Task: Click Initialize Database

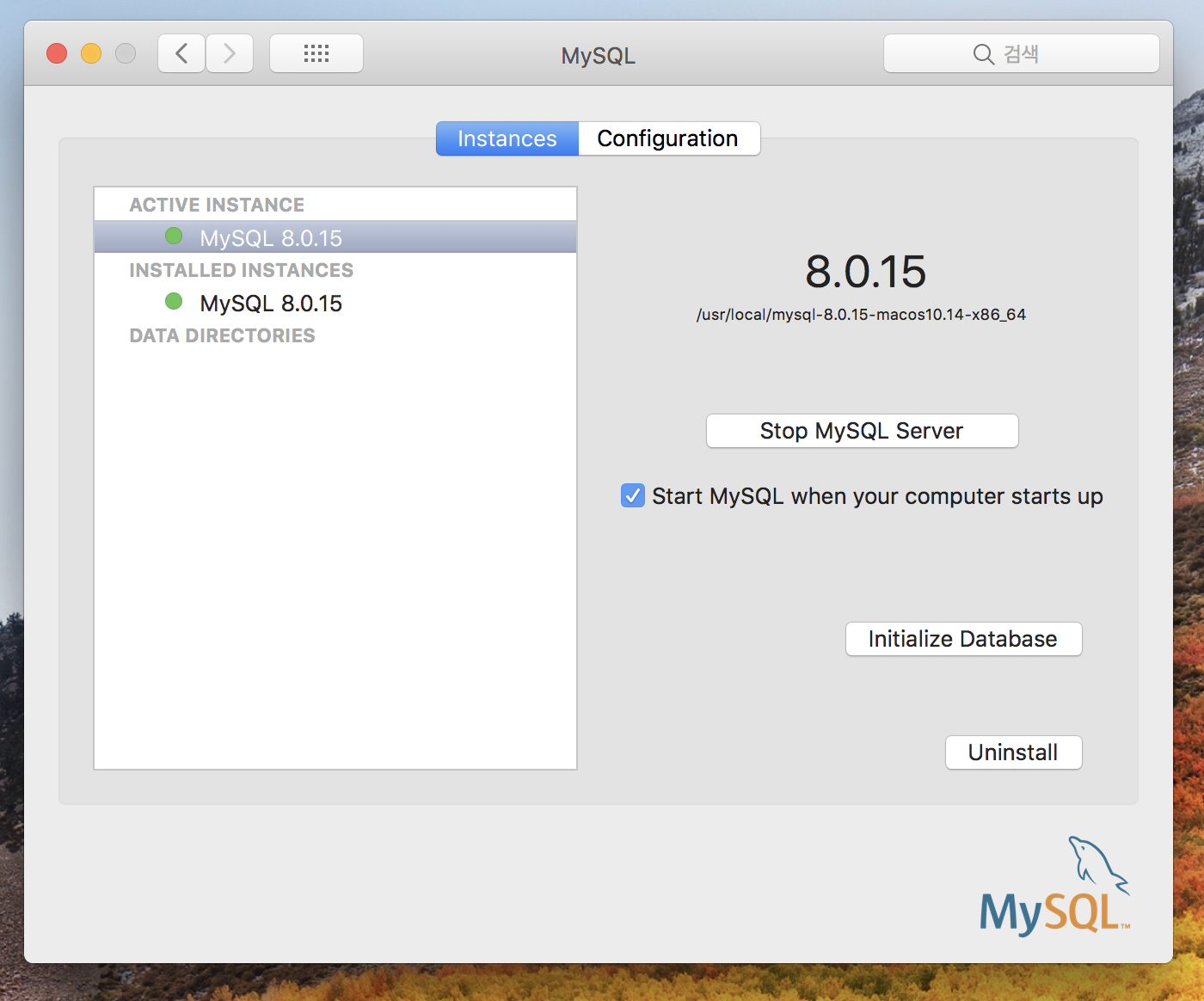Action: (963, 639)
